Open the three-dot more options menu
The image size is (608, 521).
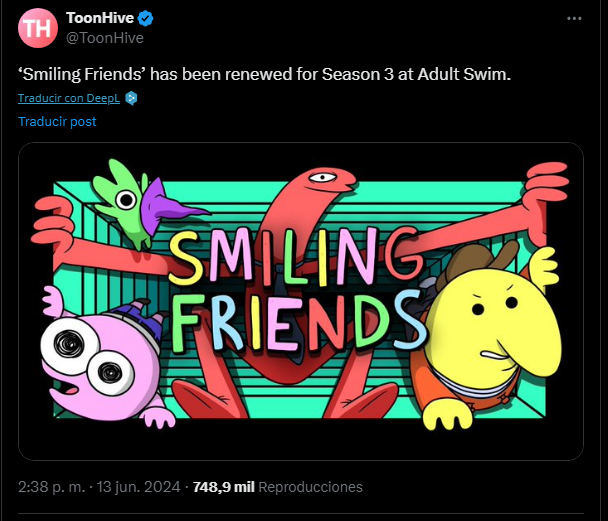(x=574, y=19)
